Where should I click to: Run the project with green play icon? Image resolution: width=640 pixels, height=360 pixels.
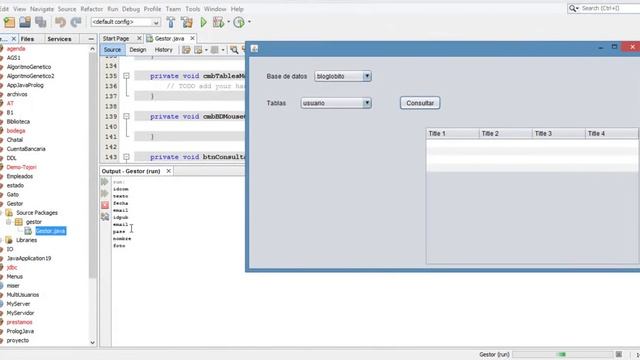click(x=203, y=22)
